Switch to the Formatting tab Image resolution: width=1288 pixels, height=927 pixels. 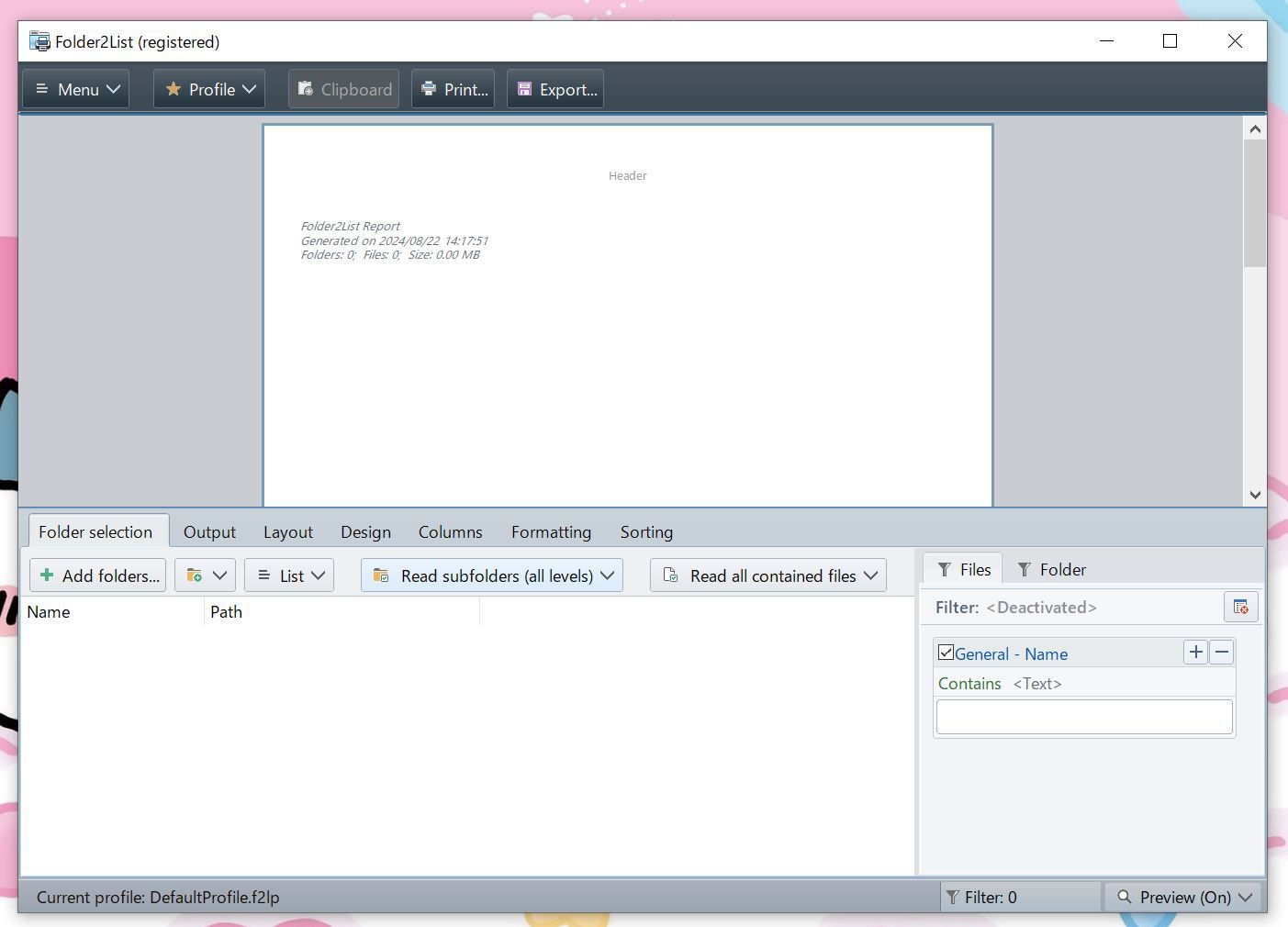click(x=551, y=531)
